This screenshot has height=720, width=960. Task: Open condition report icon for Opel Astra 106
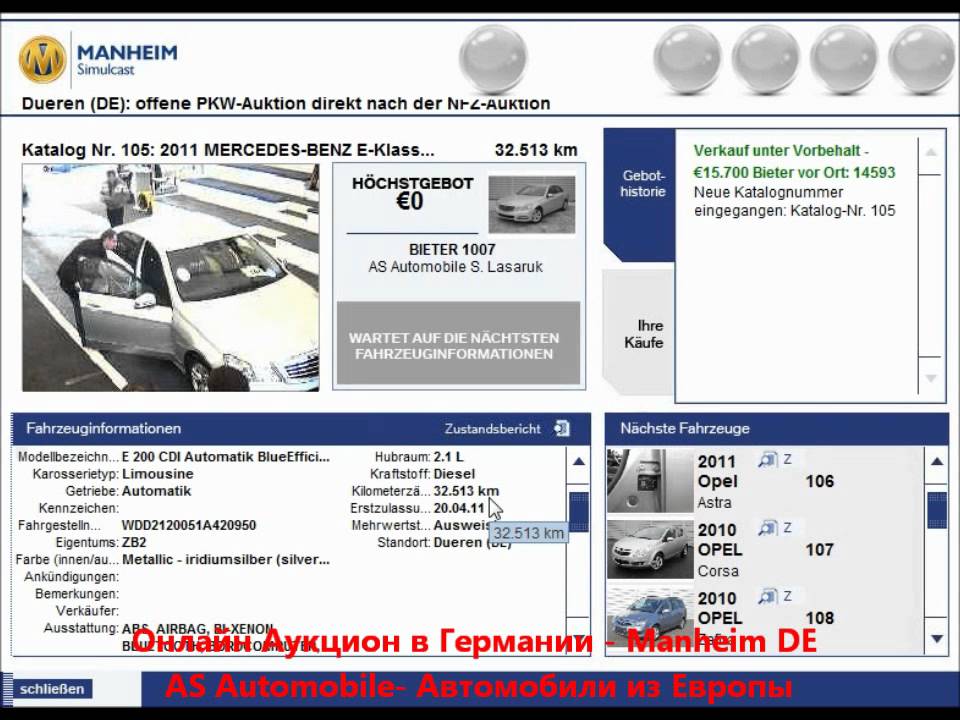click(767, 459)
